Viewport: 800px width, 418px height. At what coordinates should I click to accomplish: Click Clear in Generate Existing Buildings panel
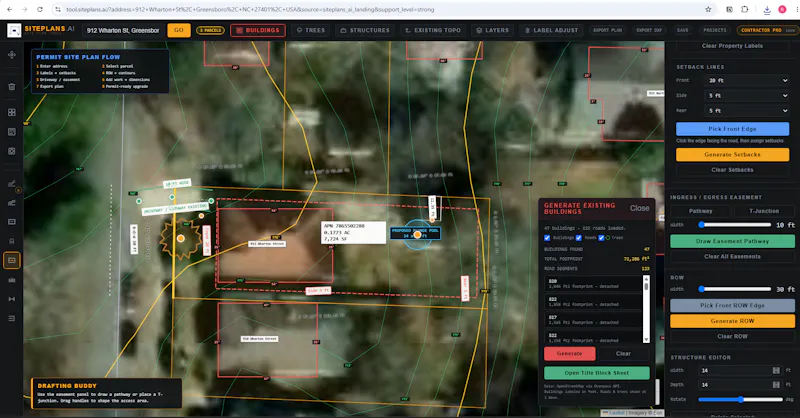click(x=623, y=353)
